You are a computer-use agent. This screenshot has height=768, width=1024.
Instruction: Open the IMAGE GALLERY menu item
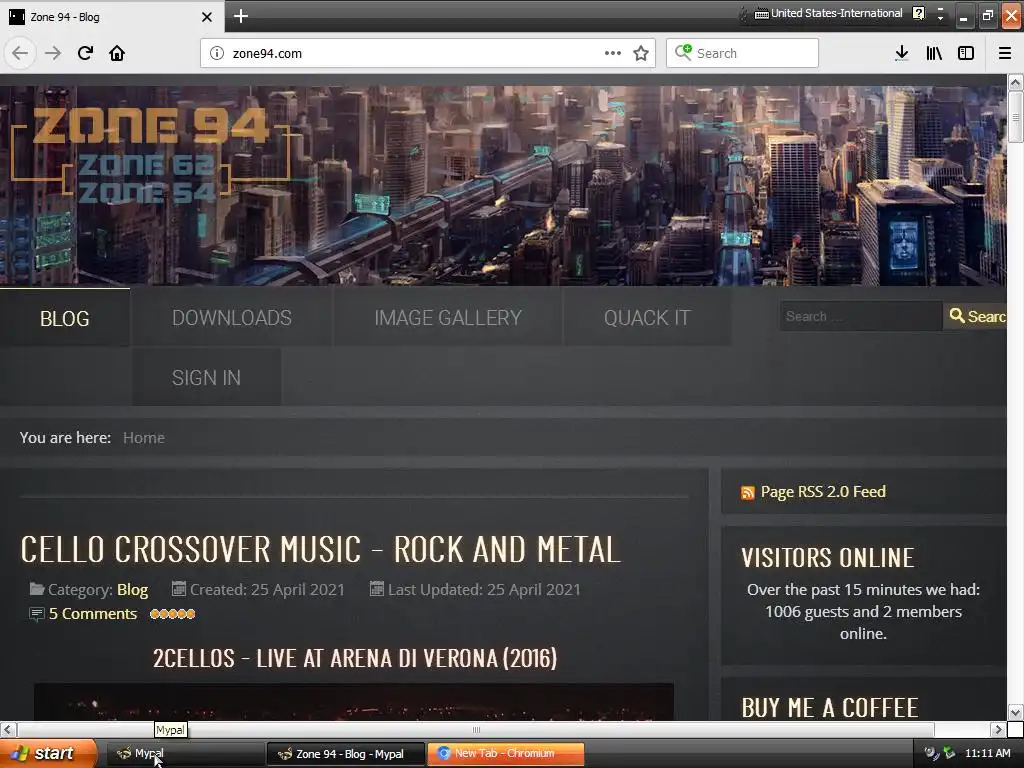[448, 317]
